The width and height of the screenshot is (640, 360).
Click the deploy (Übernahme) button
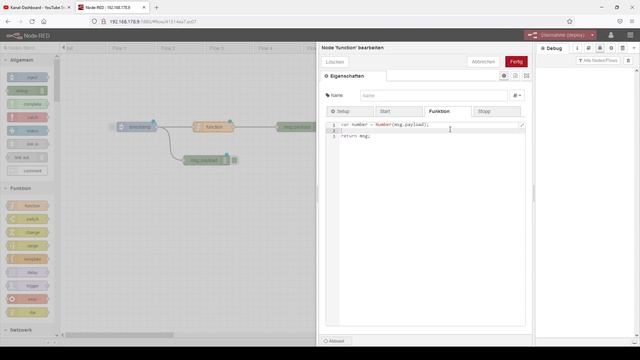pos(556,35)
